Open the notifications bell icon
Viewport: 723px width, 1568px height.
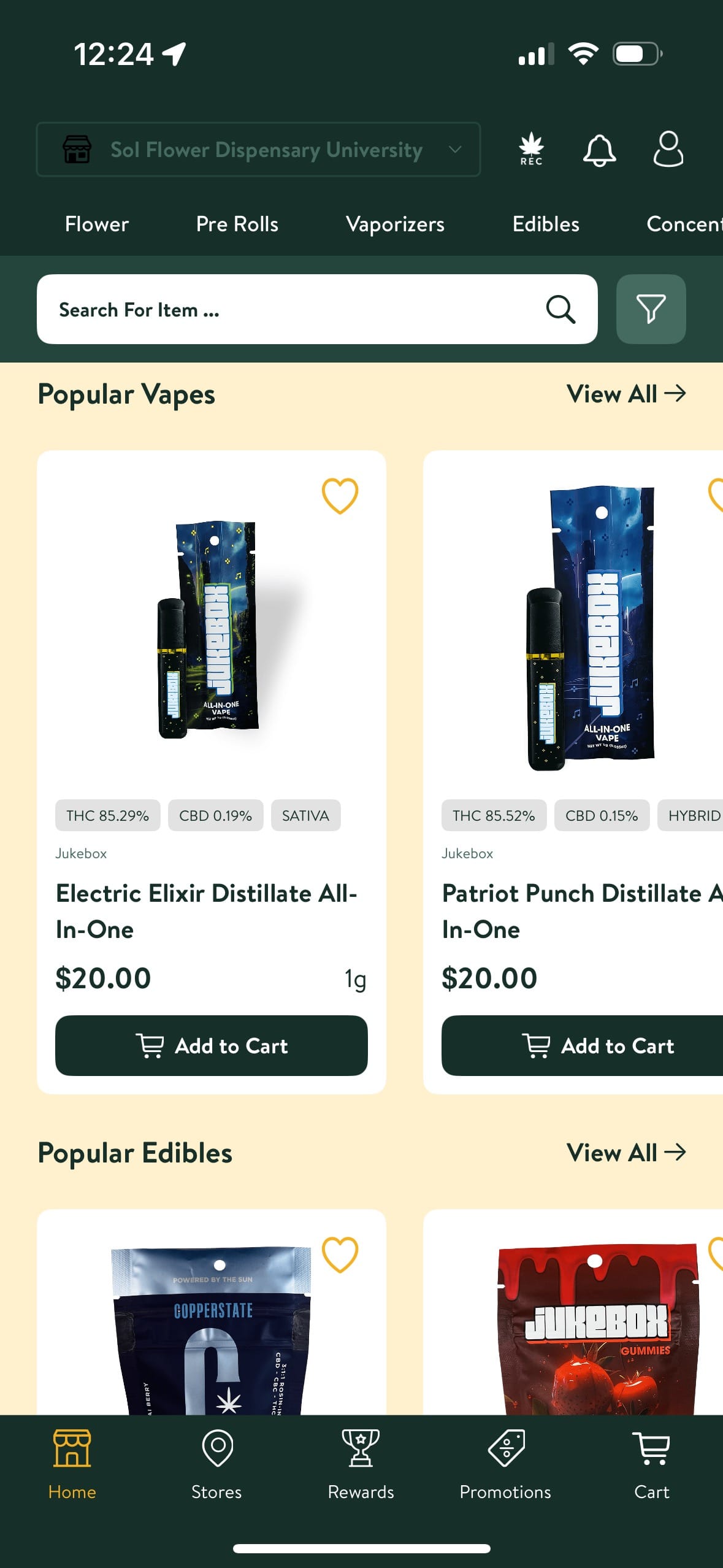(599, 150)
